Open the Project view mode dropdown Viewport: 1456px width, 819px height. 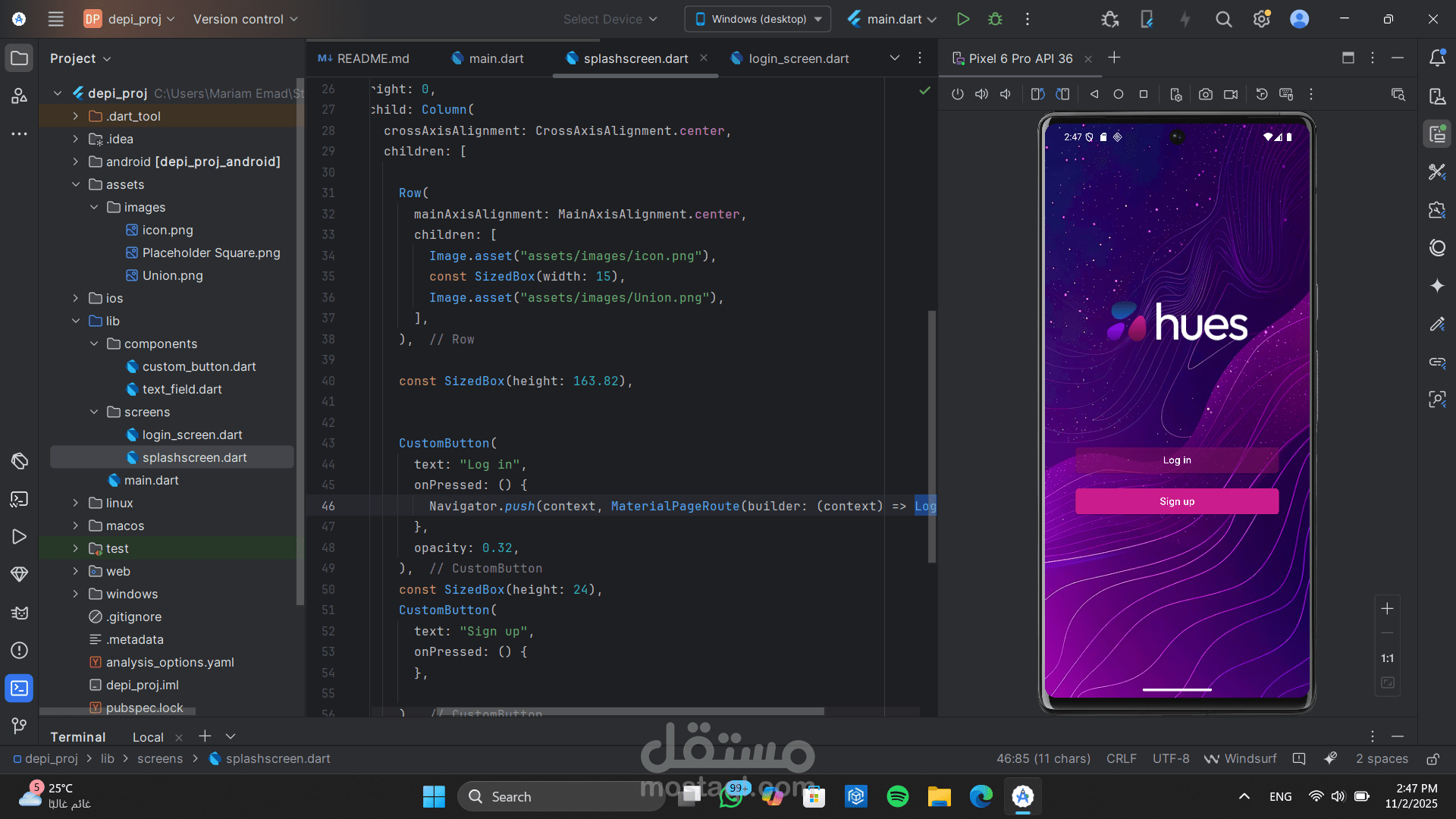click(80, 58)
